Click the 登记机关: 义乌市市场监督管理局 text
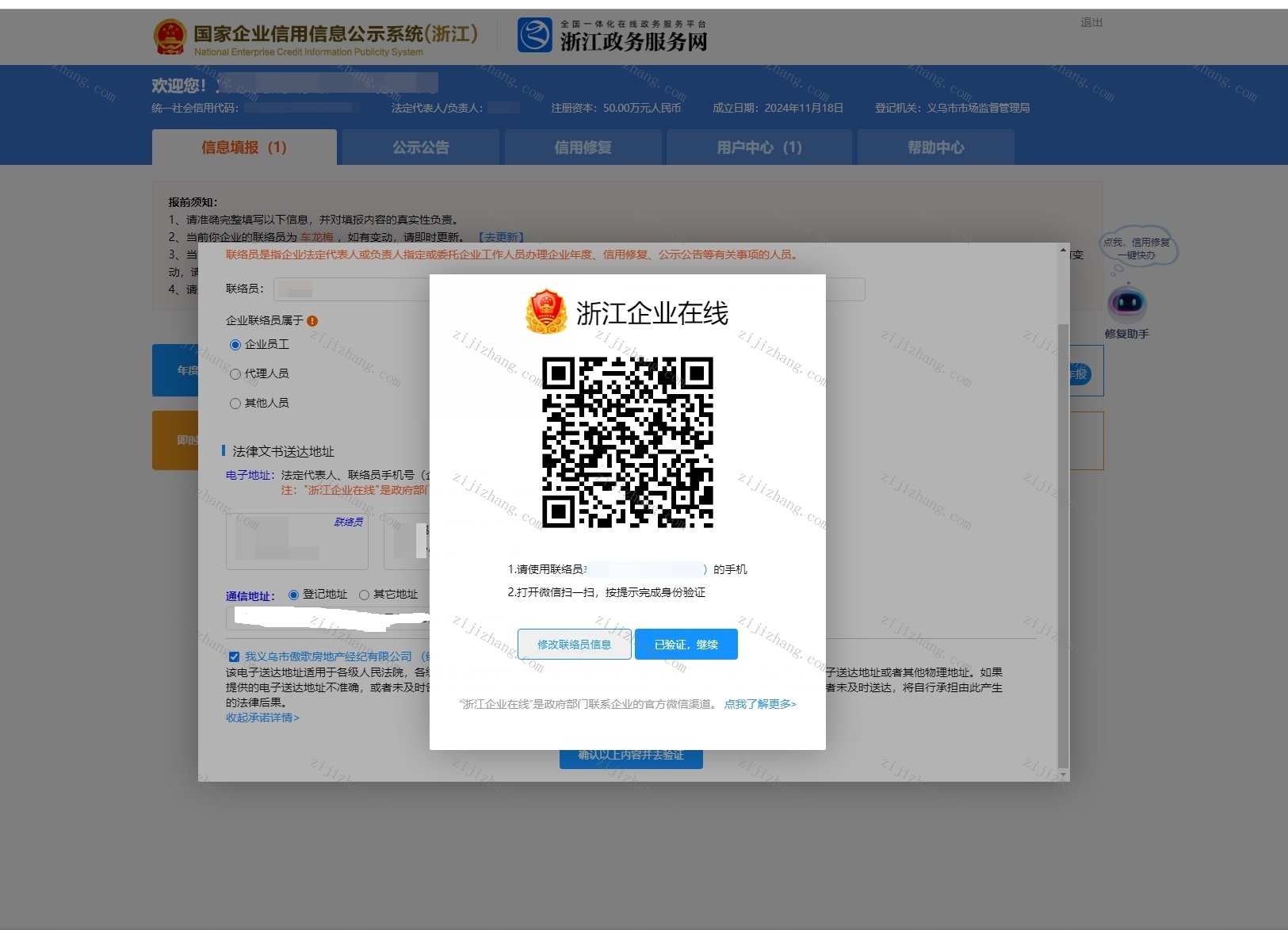 point(953,109)
